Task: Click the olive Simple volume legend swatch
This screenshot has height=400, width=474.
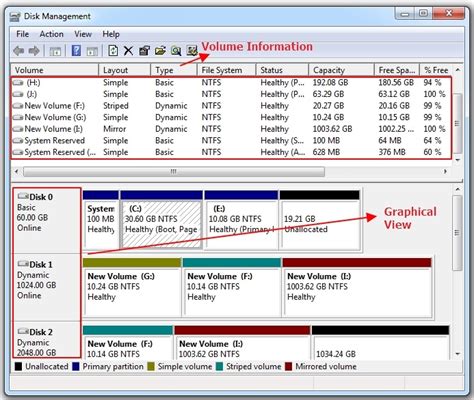Action: pos(151,367)
